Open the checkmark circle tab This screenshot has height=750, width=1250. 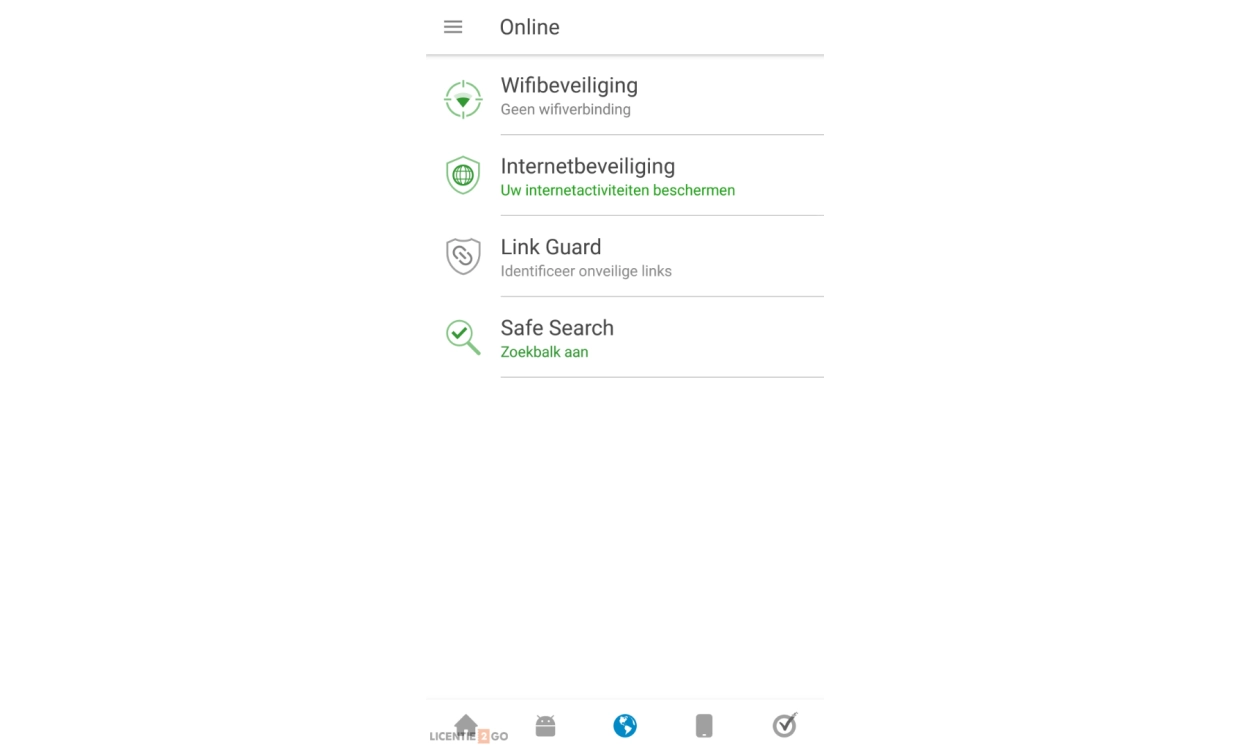(x=785, y=724)
